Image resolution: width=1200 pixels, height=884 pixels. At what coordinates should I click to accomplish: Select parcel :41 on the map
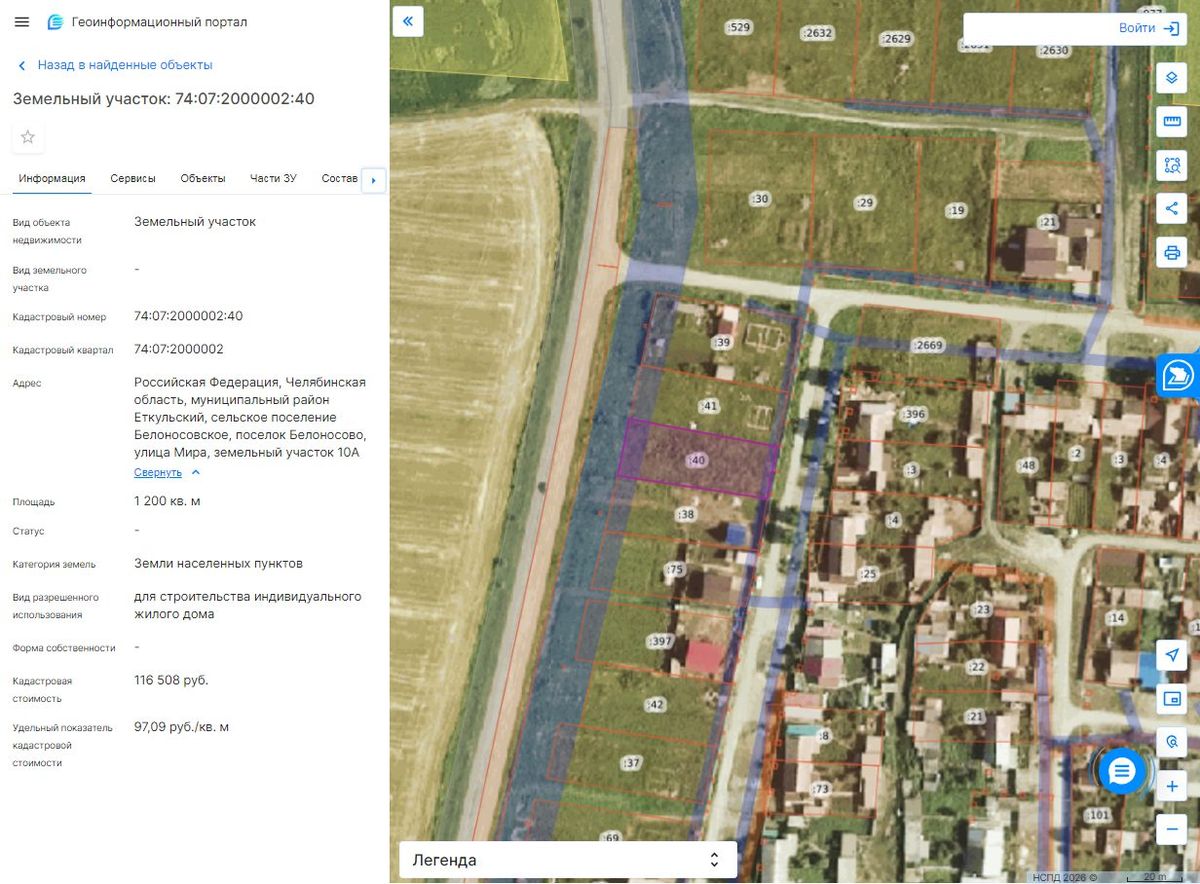click(x=711, y=406)
